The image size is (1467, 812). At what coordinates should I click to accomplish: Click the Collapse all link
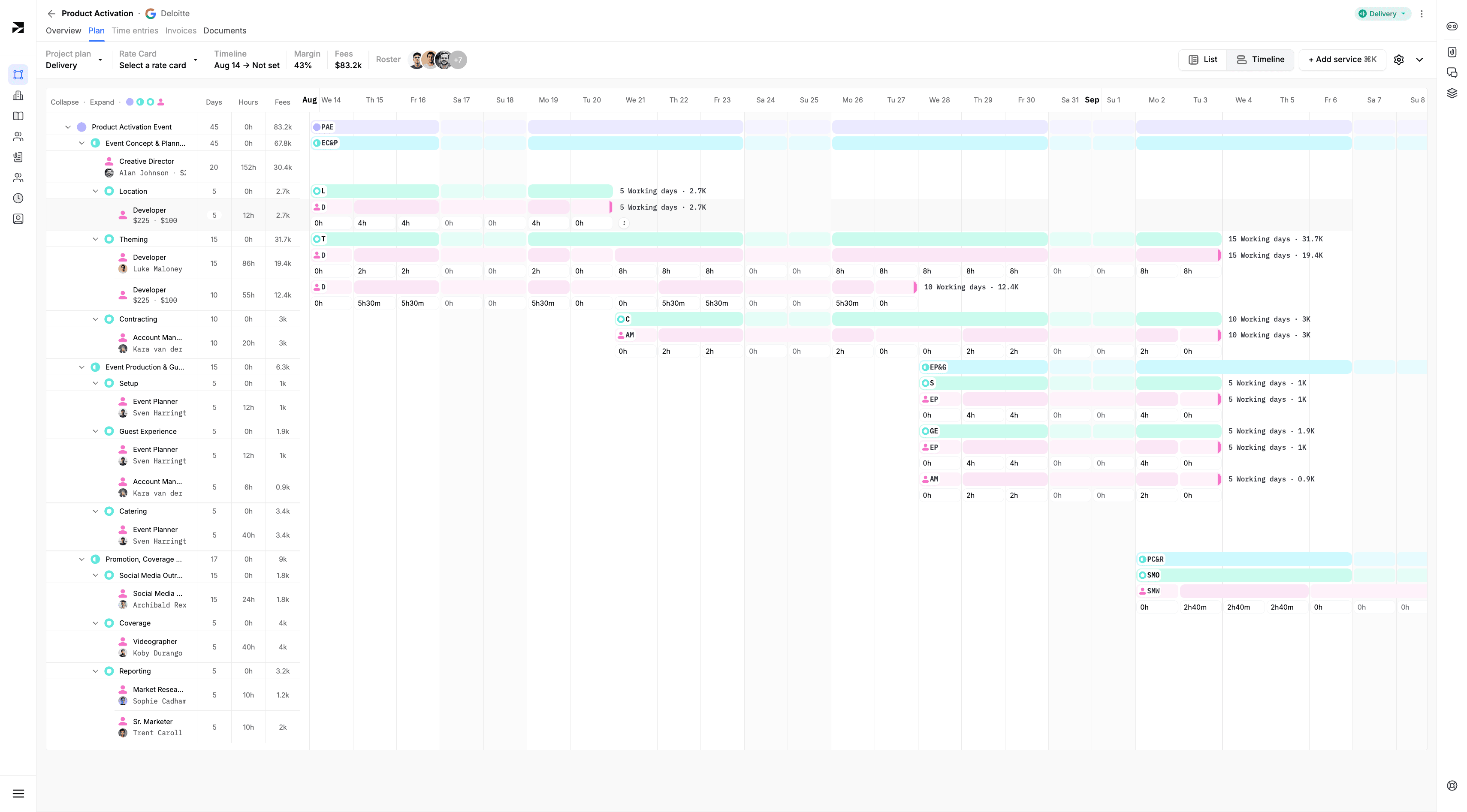[x=64, y=102]
